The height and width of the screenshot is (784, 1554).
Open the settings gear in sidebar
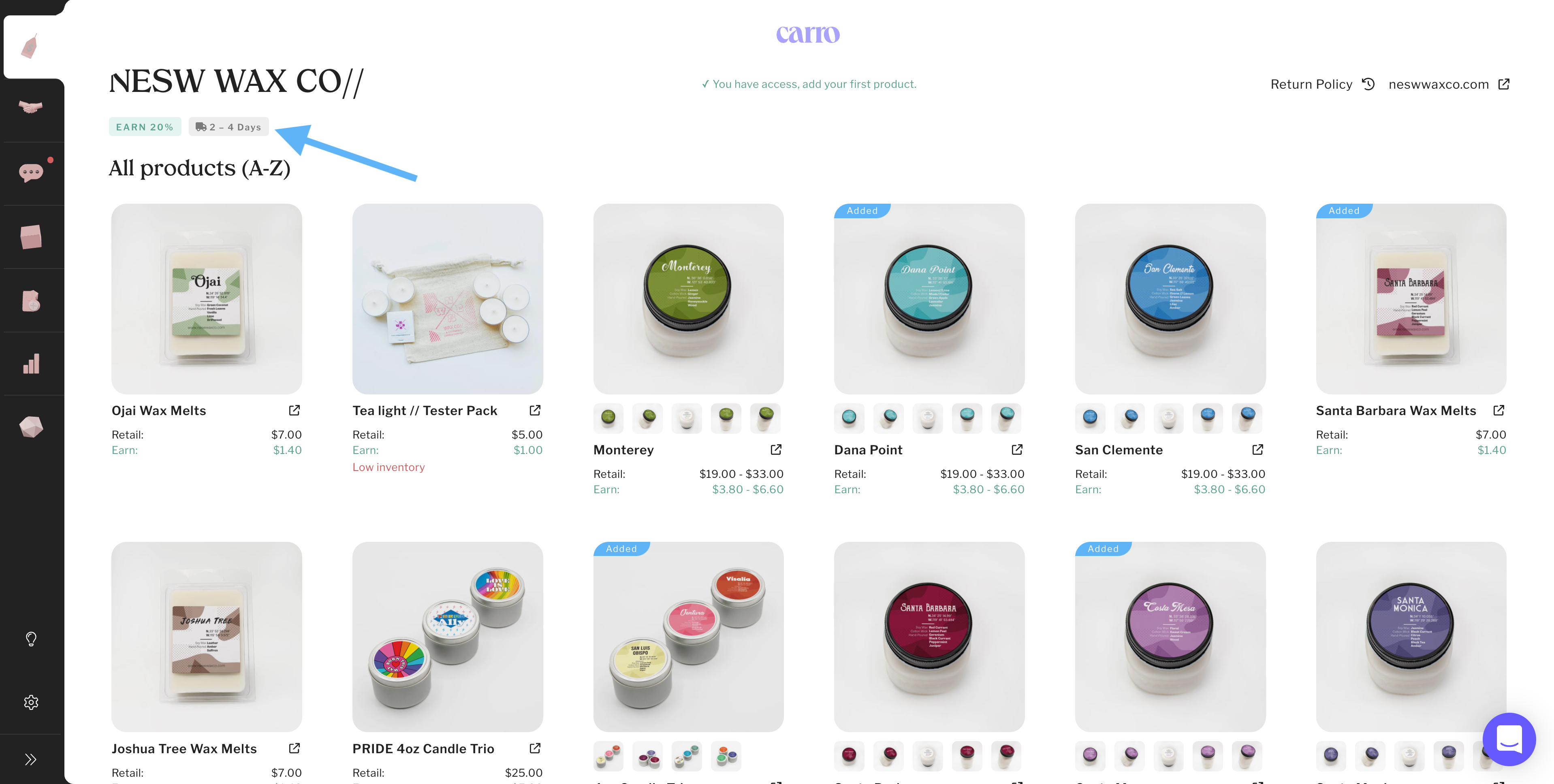pos(31,703)
